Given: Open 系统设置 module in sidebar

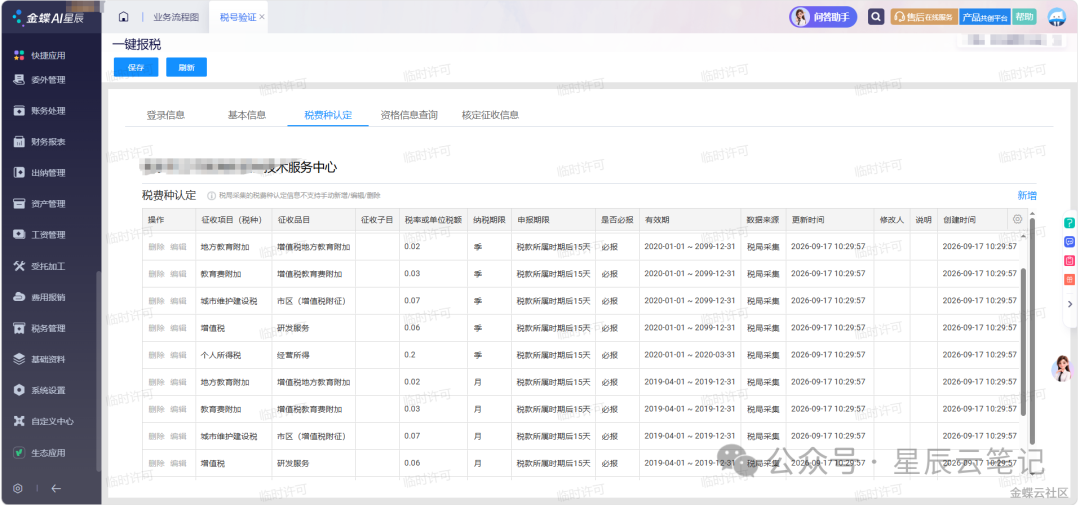Looking at the screenshot, I should pos(40,391).
